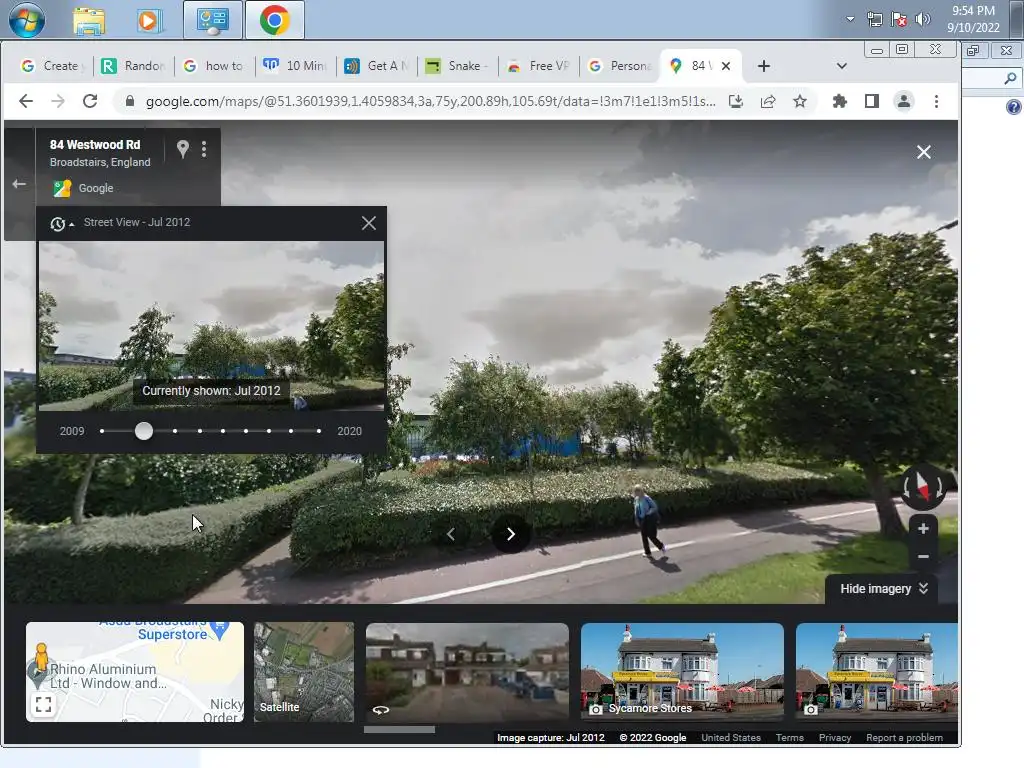Screen dimensions: 1024x768
Task: Open the Chrome profile avatar
Action: coord(904,101)
